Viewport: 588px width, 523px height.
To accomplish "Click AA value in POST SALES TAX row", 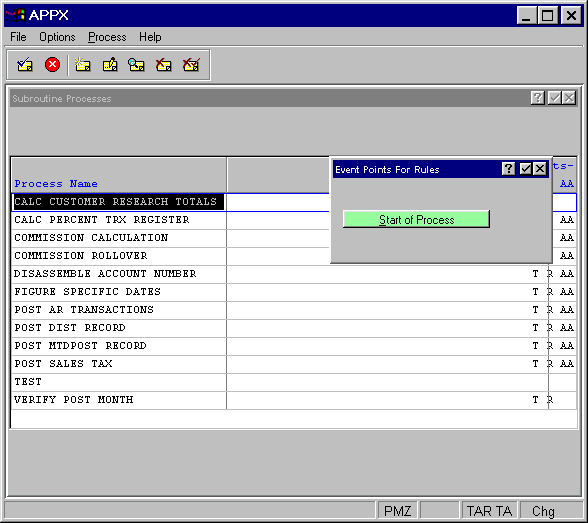I will (567, 364).
